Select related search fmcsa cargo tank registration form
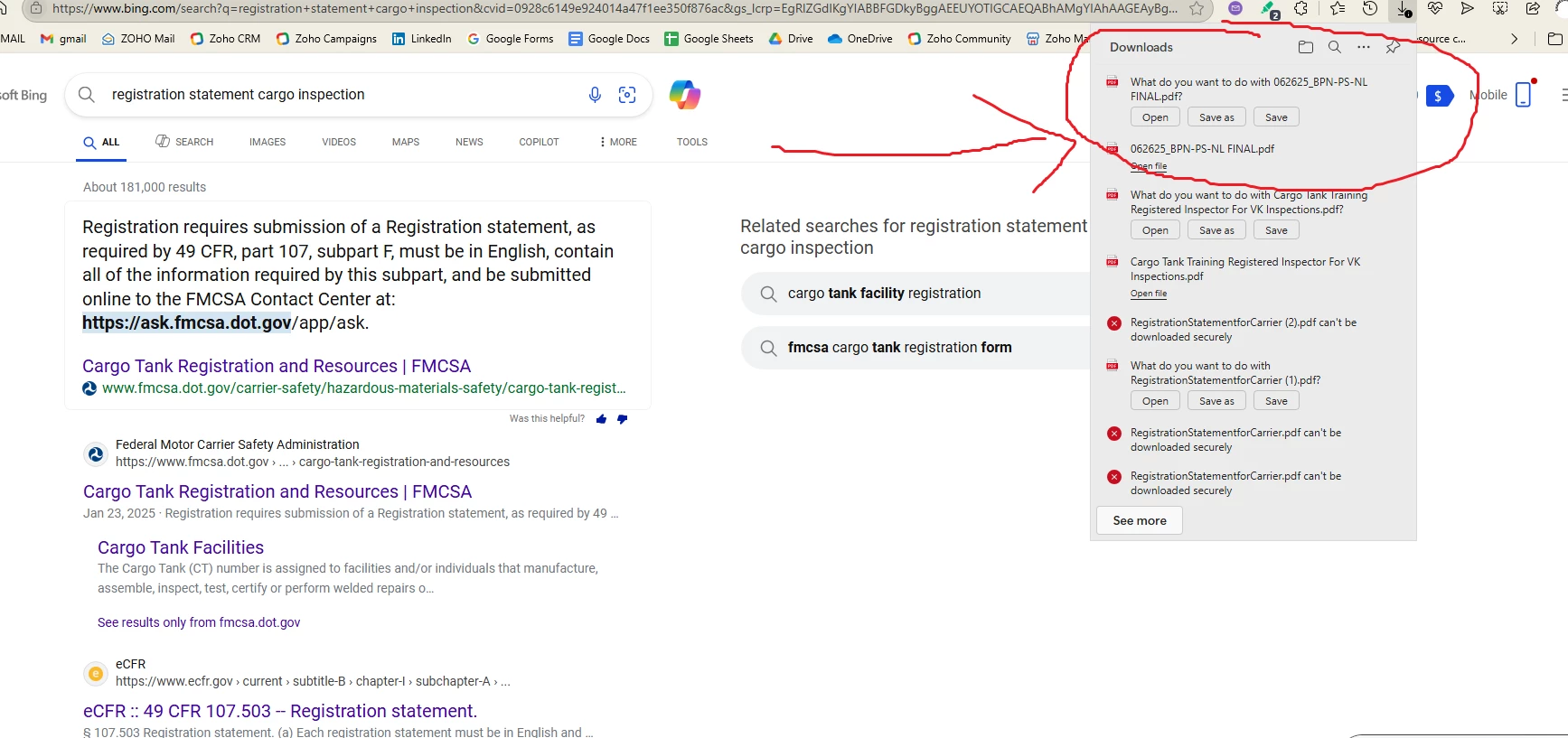1568x738 pixels. pyautogui.click(x=915, y=348)
